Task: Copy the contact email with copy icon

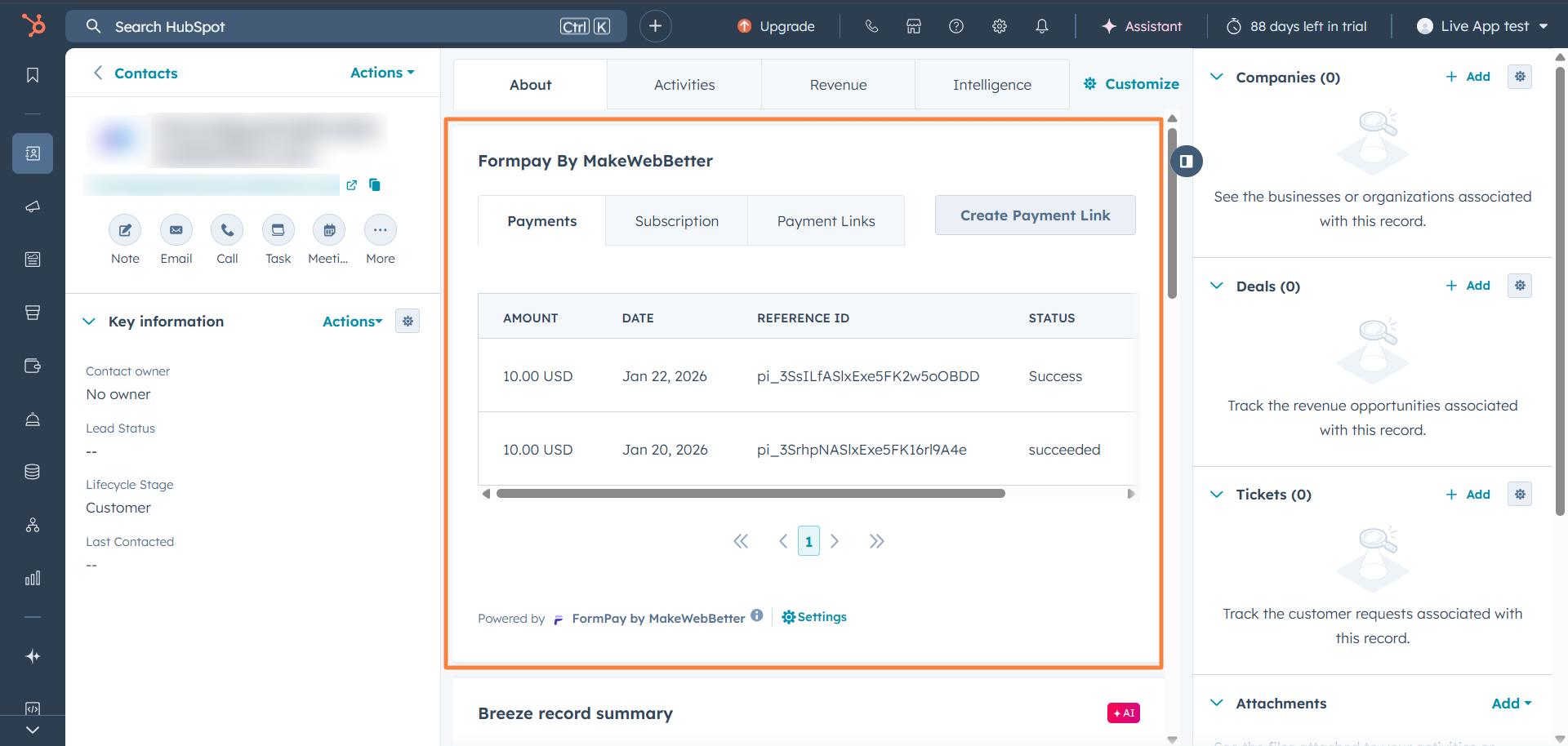Action: 375,185
